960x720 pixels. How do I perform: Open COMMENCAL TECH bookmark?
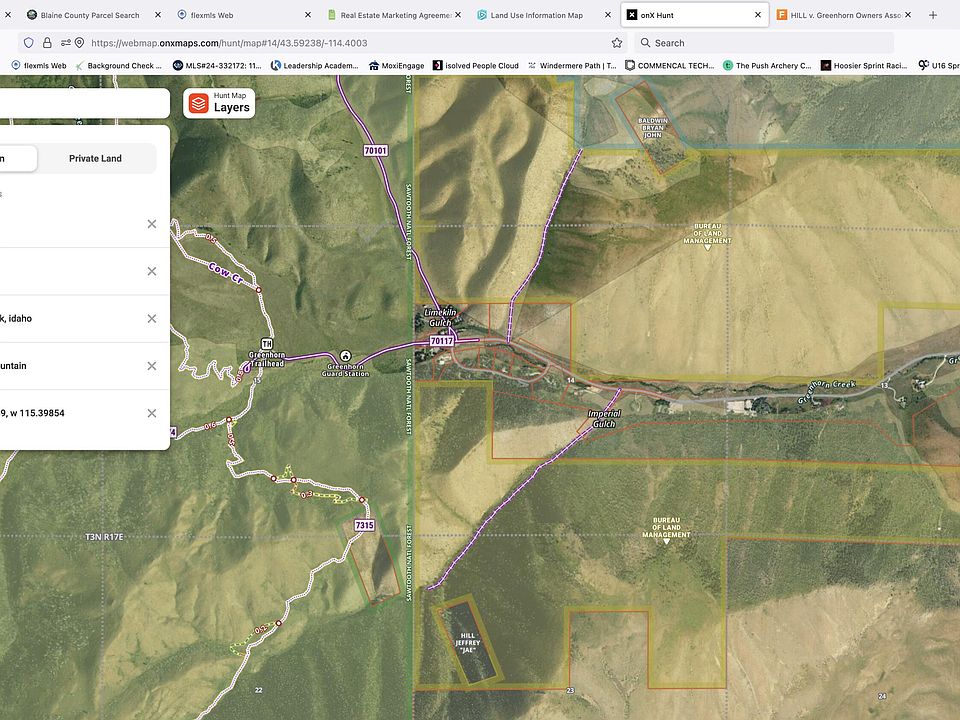click(670, 66)
